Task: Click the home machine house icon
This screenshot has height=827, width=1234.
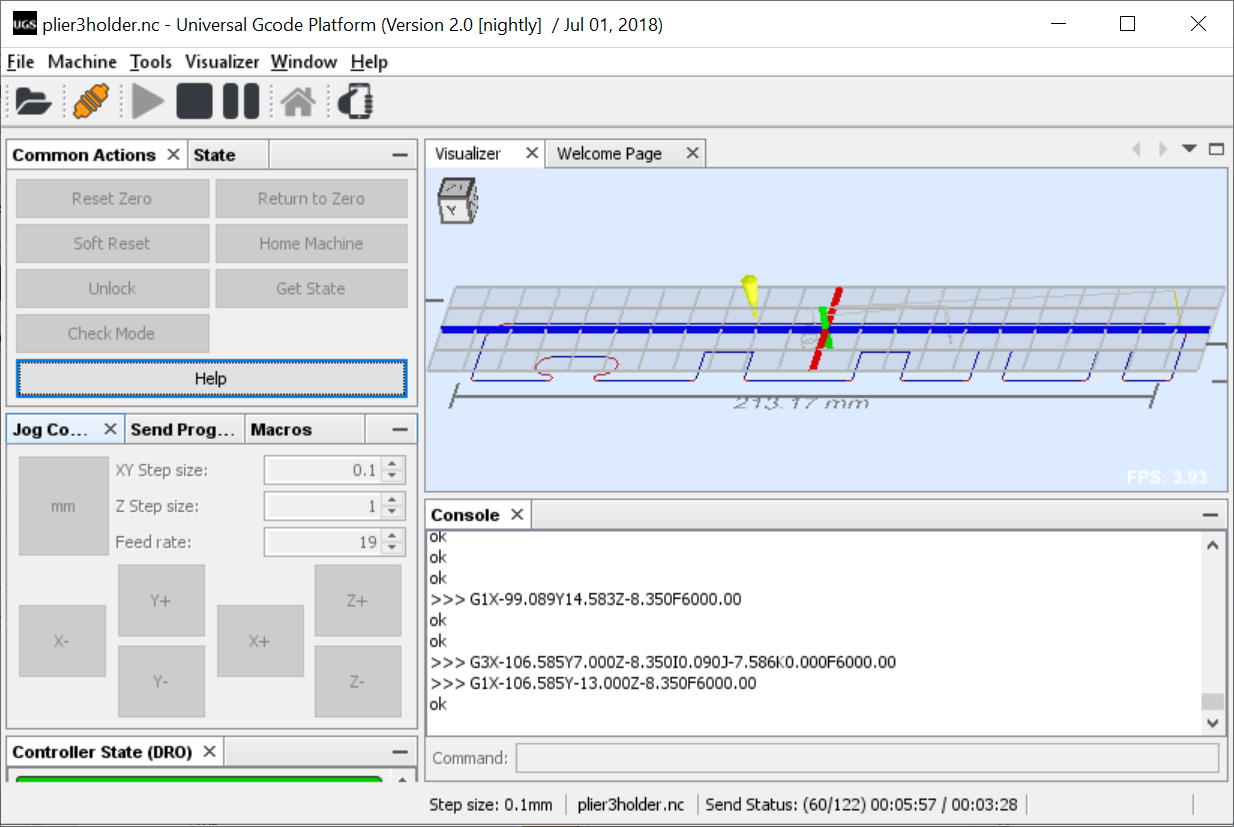Action: point(298,102)
